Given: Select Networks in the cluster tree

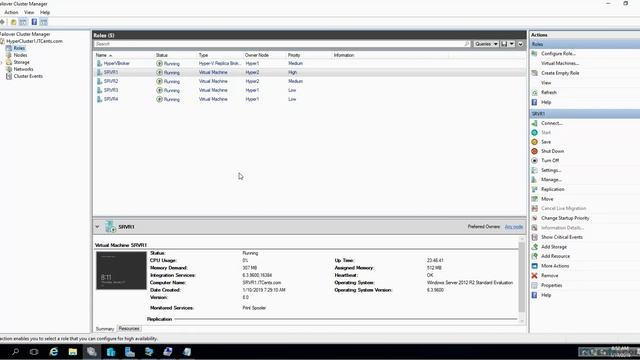Looking at the screenshot, I should point(23,69).
